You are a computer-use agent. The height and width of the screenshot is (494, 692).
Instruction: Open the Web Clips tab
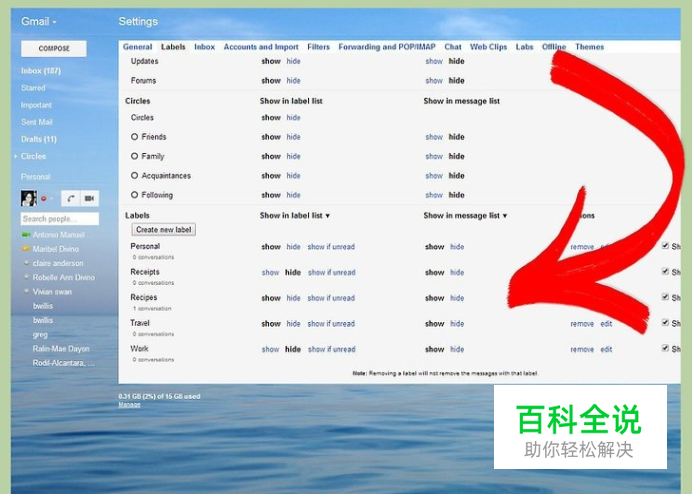[x=488, y=47]
